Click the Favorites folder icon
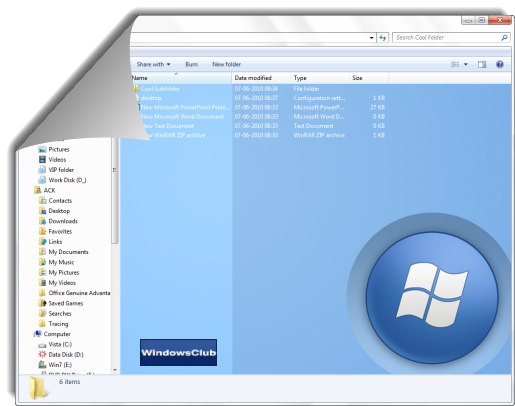The height and width of the screenshot is (406, 515). pos(42,231)
